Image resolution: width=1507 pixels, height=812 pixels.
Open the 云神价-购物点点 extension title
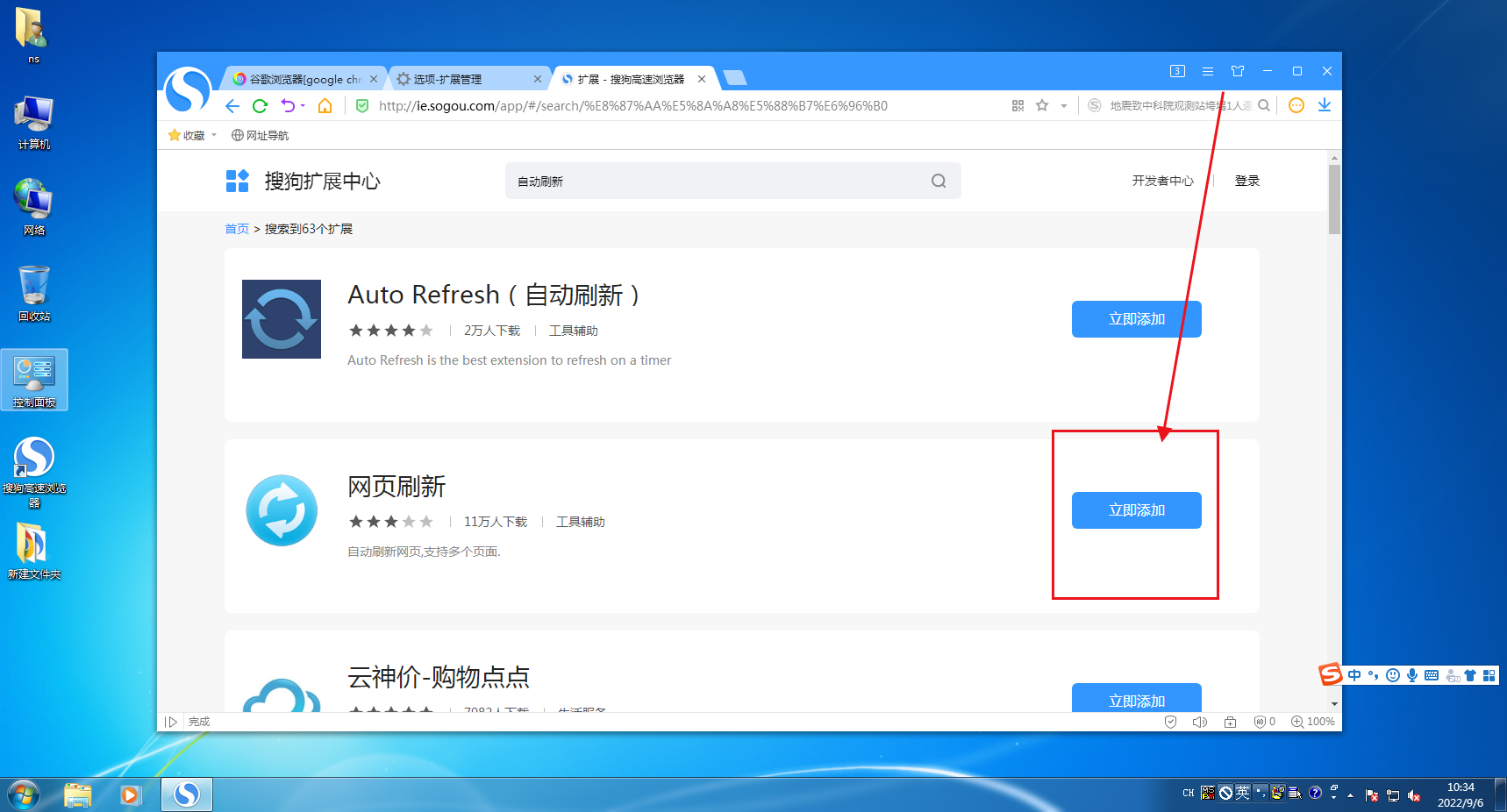click(x=439, y=677)
